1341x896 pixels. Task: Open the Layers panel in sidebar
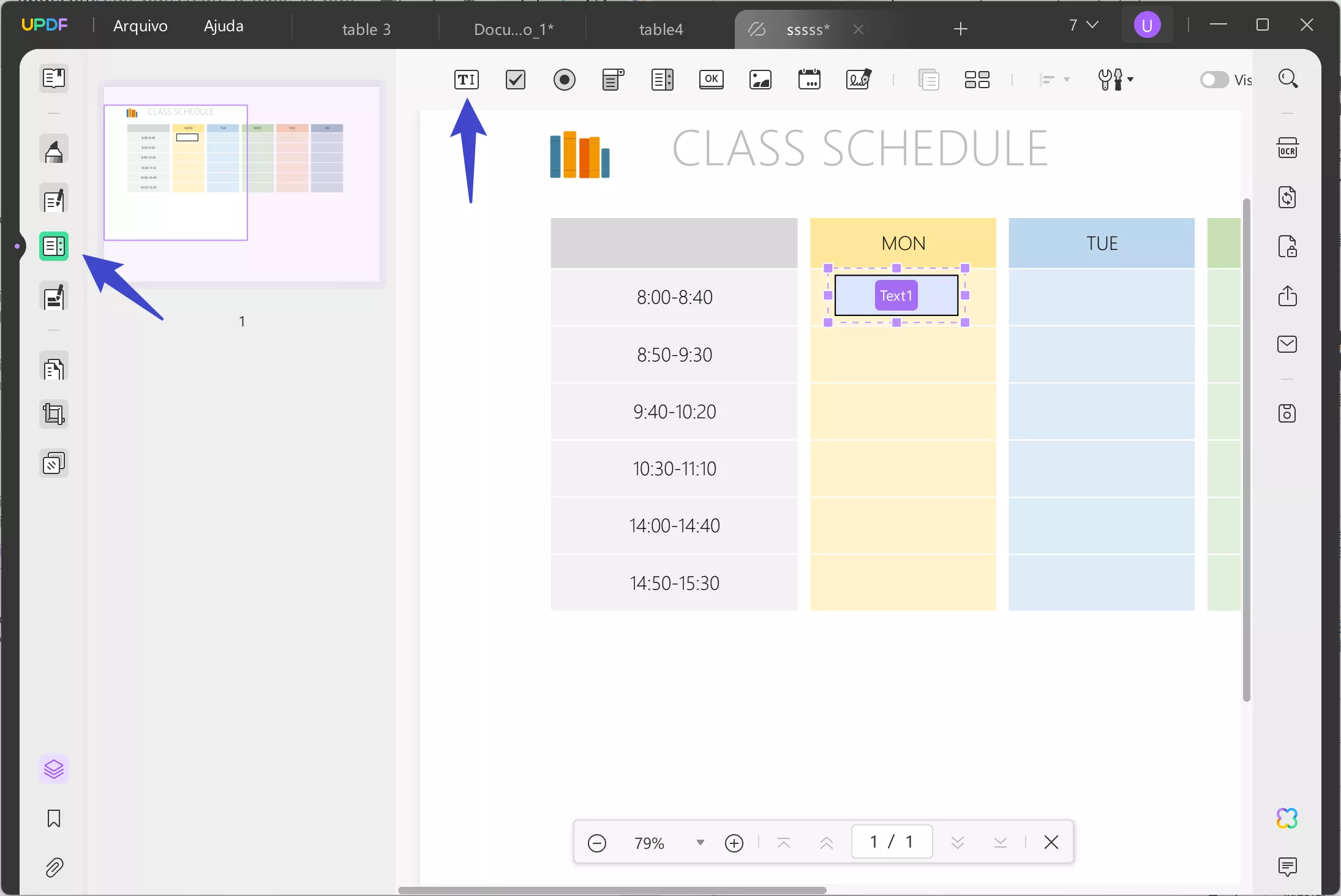(54, 769)
